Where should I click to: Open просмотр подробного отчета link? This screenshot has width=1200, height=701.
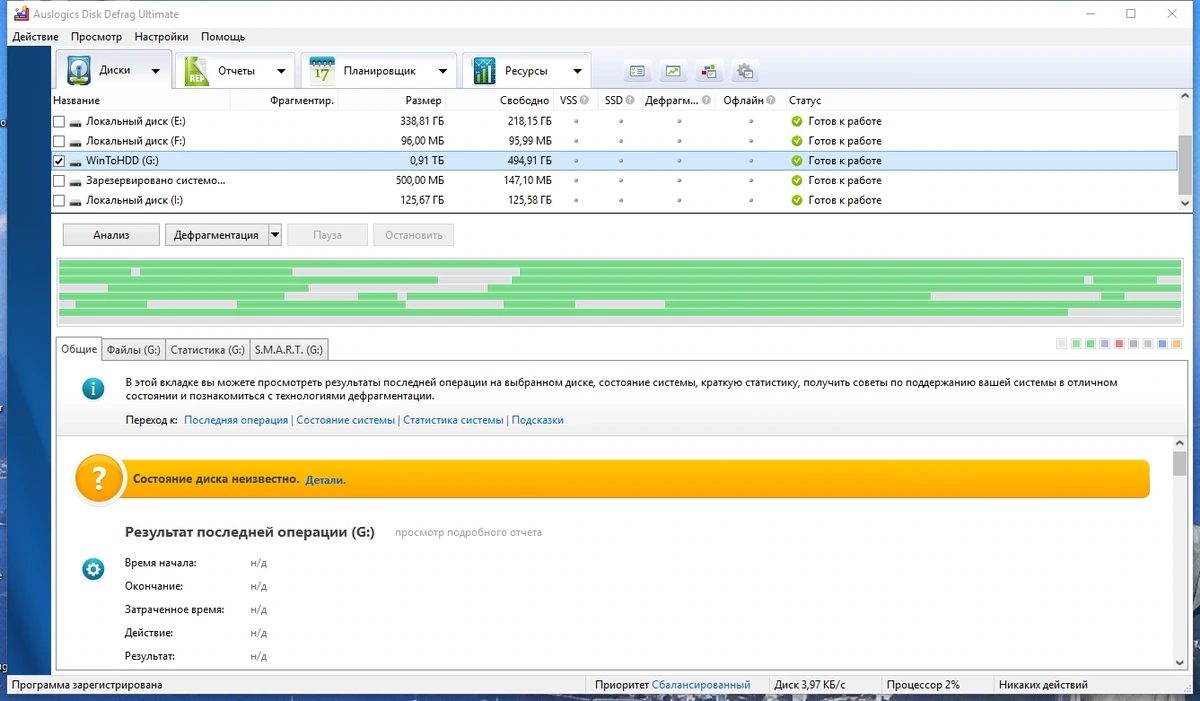coord(468,532)
